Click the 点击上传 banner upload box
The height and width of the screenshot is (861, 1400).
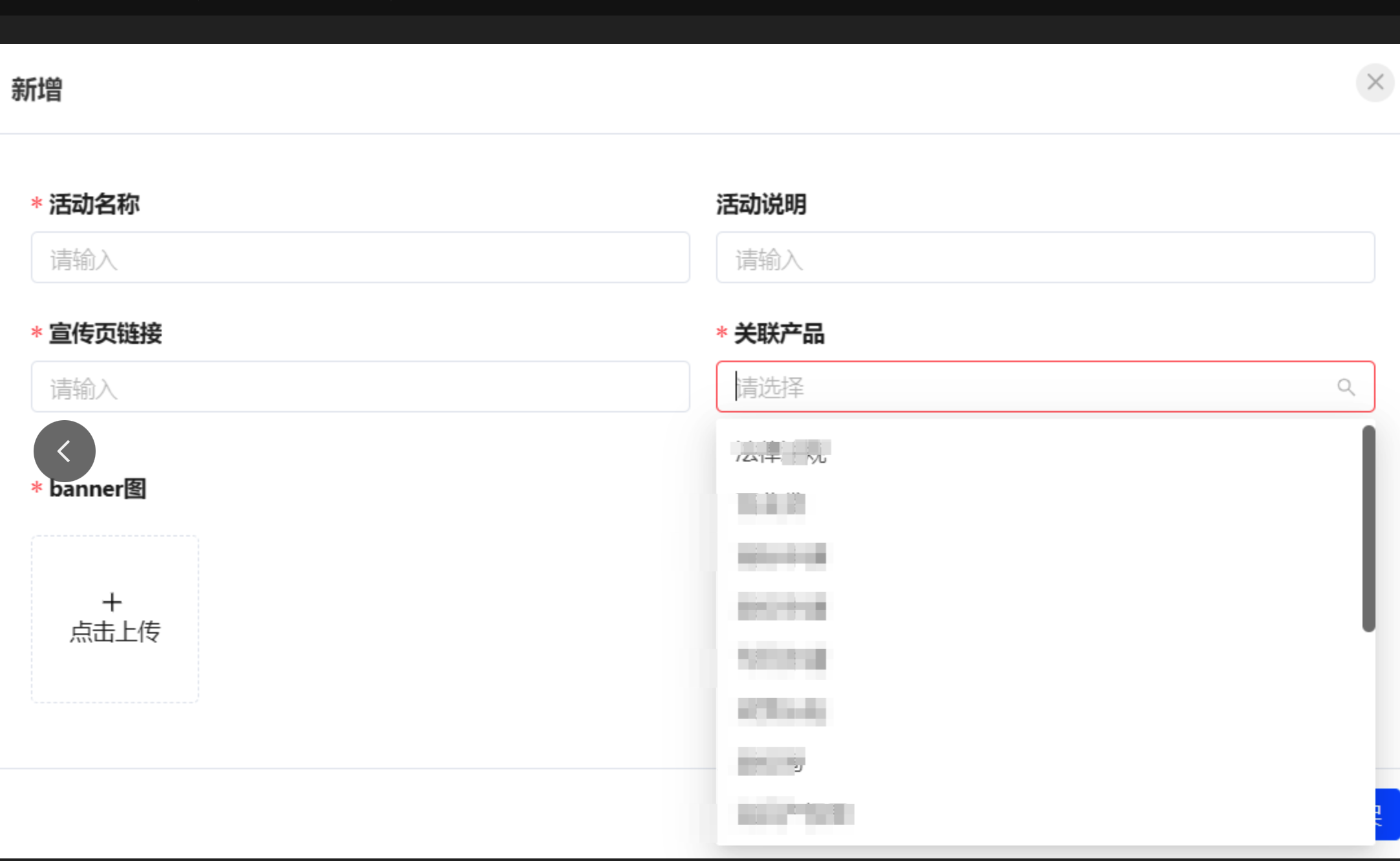pyautogui.click(x=115, y=619)
